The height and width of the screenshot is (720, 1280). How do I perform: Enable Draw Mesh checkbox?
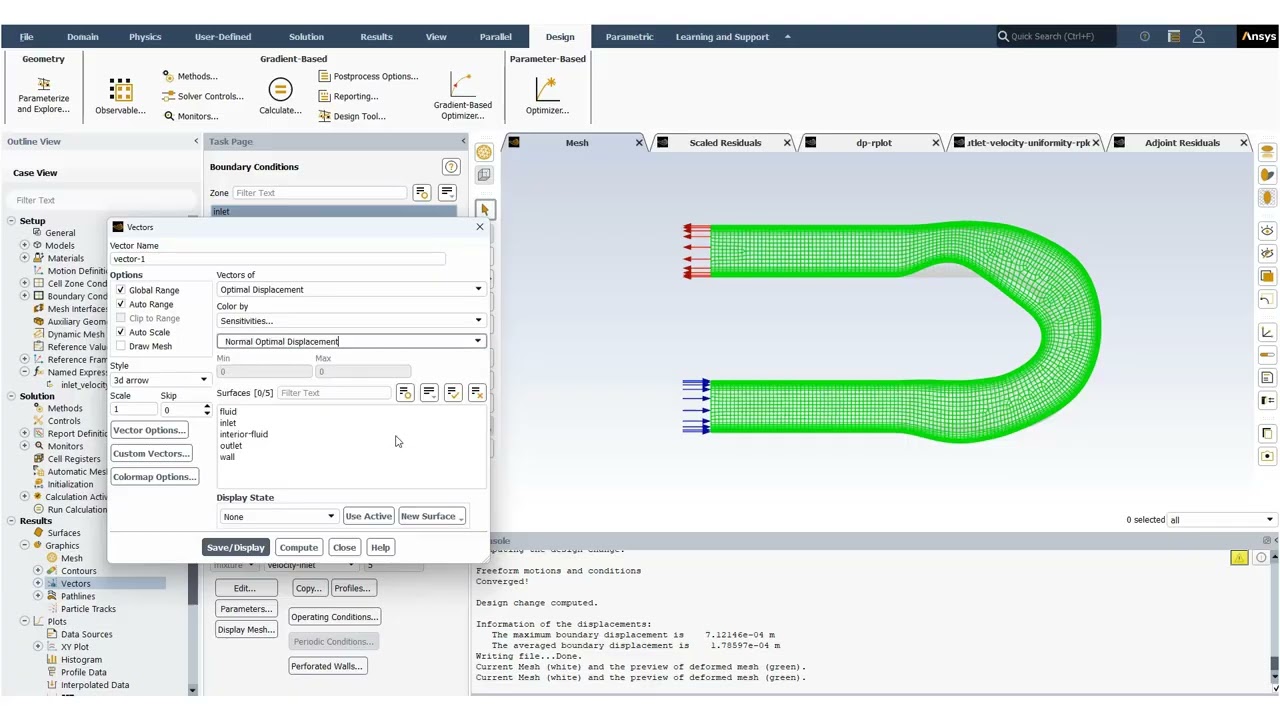121,346
